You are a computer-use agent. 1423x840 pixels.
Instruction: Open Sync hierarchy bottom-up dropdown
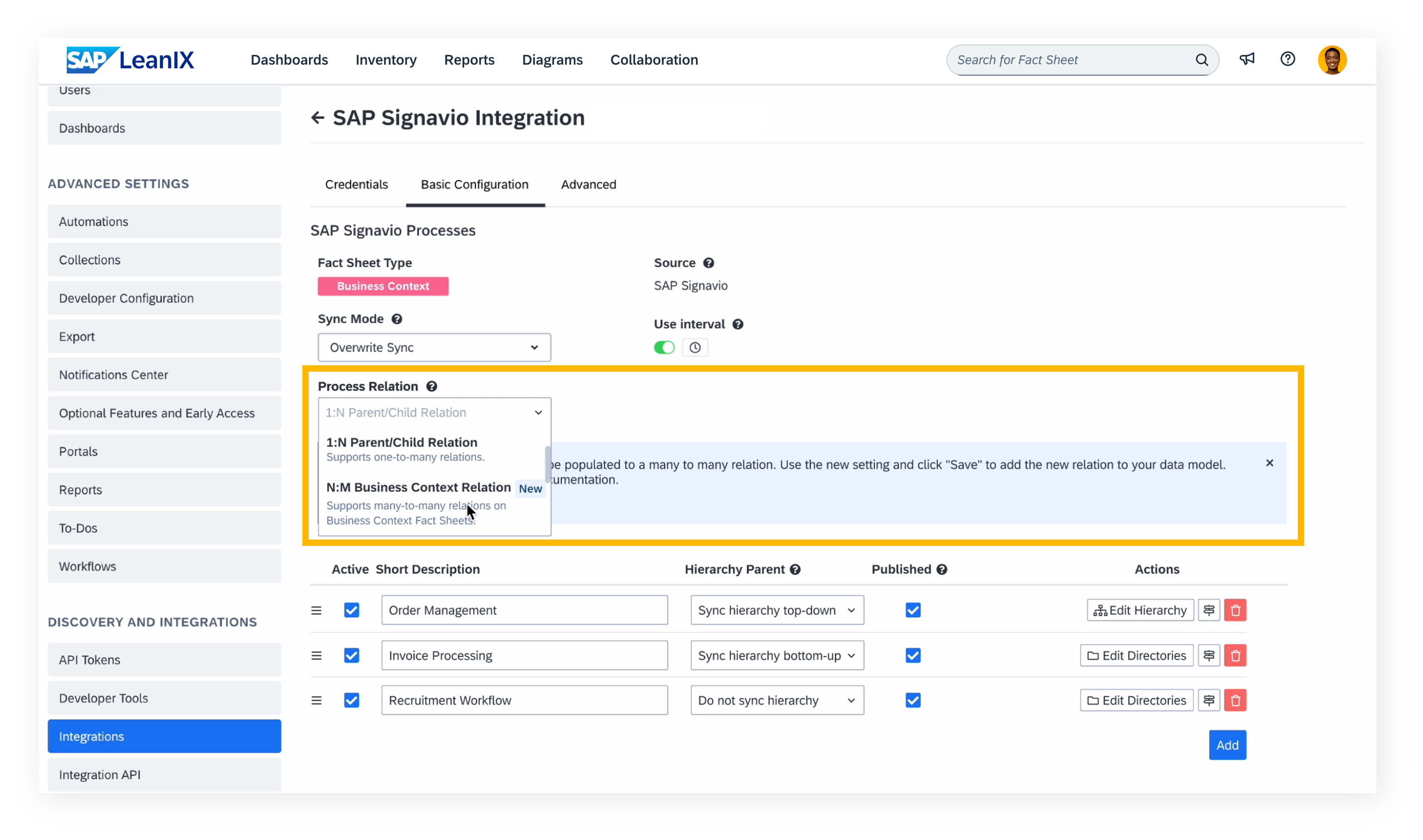click(x=777, y=655)
